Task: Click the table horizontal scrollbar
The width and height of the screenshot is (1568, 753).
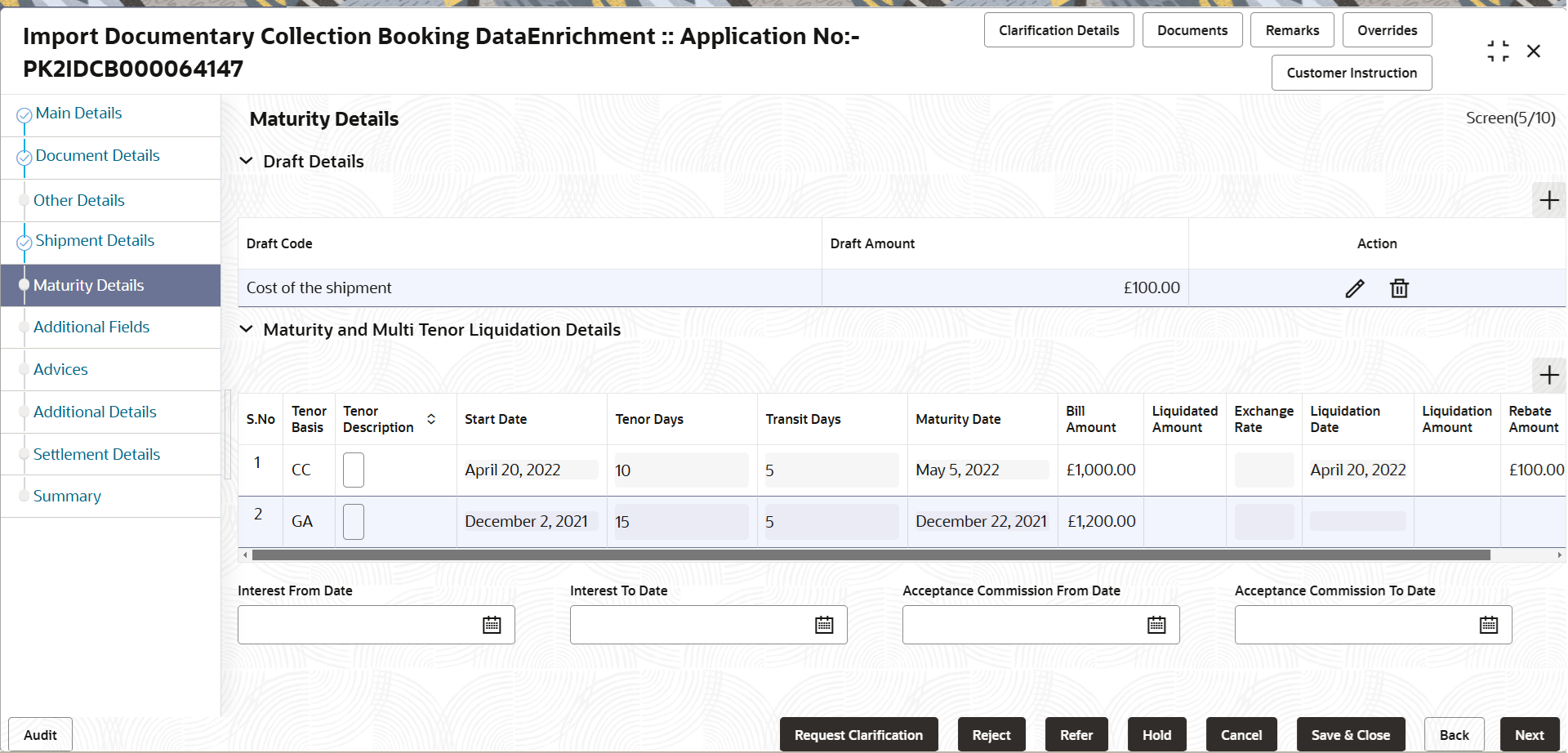Action: point(871,555)
